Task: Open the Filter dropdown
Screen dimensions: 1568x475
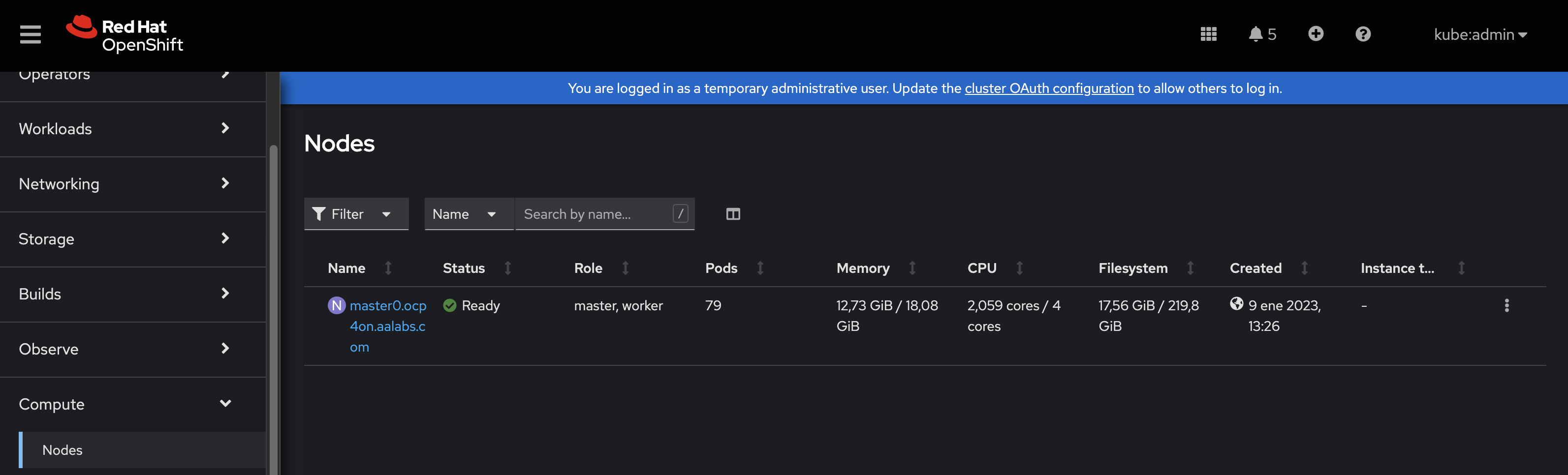Action: coord(356,214)
